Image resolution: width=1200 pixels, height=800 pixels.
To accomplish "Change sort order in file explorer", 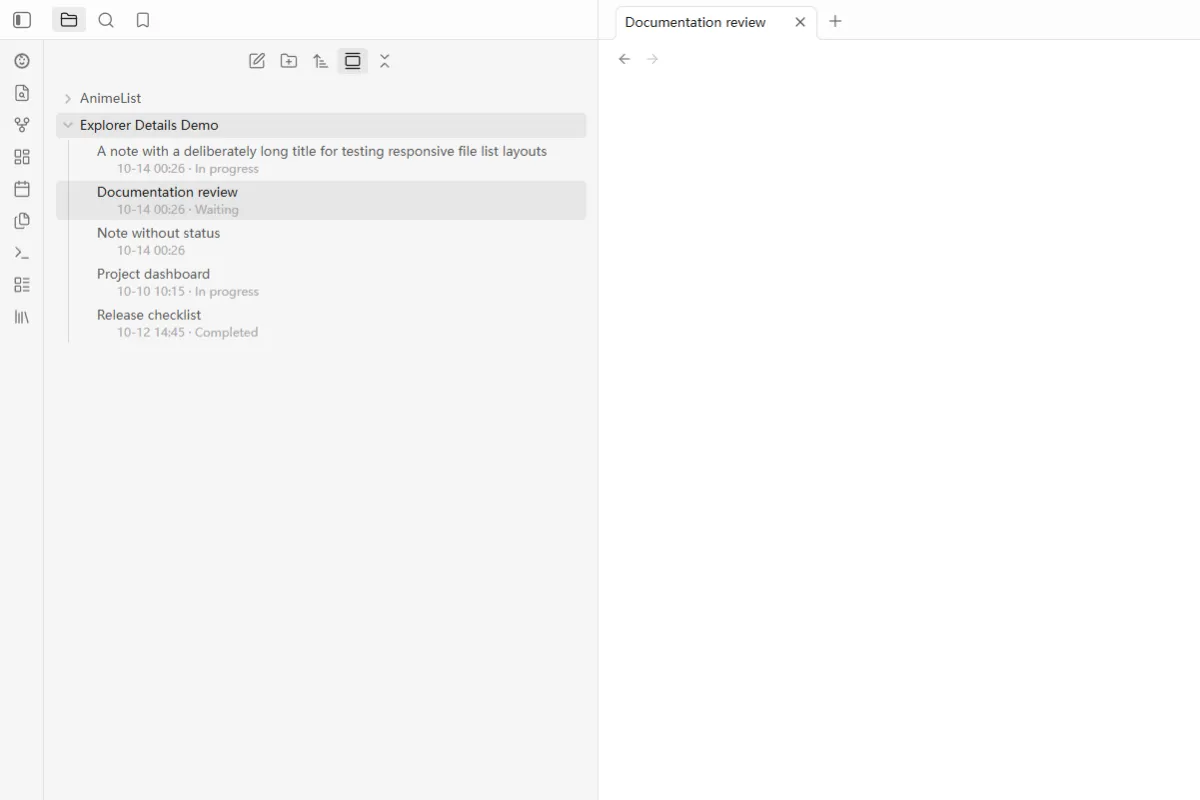I will click(x=320, y=61).
